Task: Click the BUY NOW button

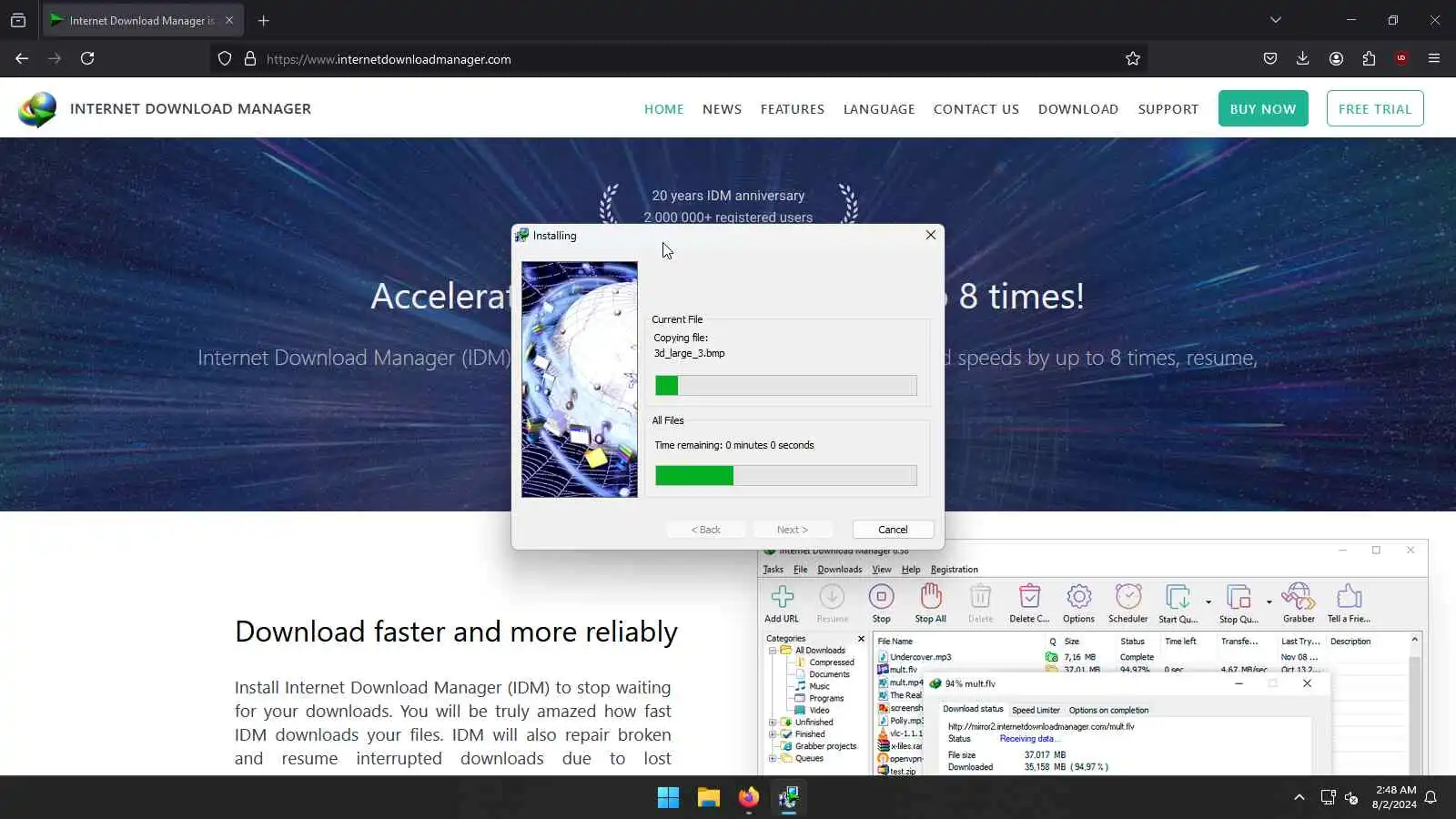Action: 1263,108
